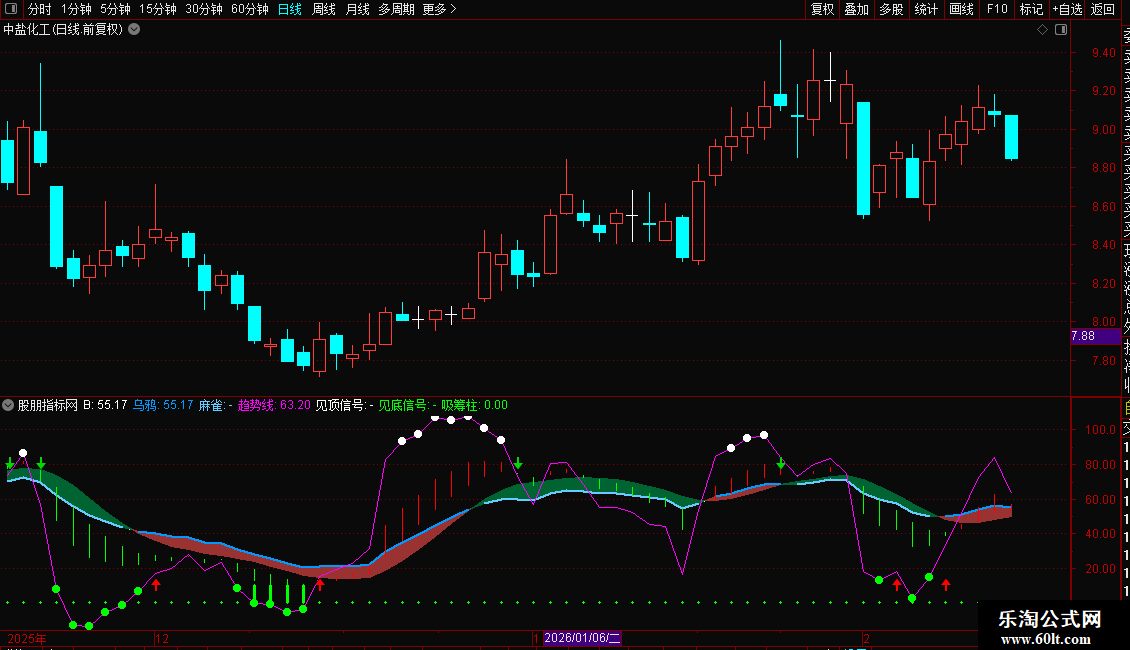Click the 见顶信号 indicator label
The image size is (1130, 650).
click(344, 405)
